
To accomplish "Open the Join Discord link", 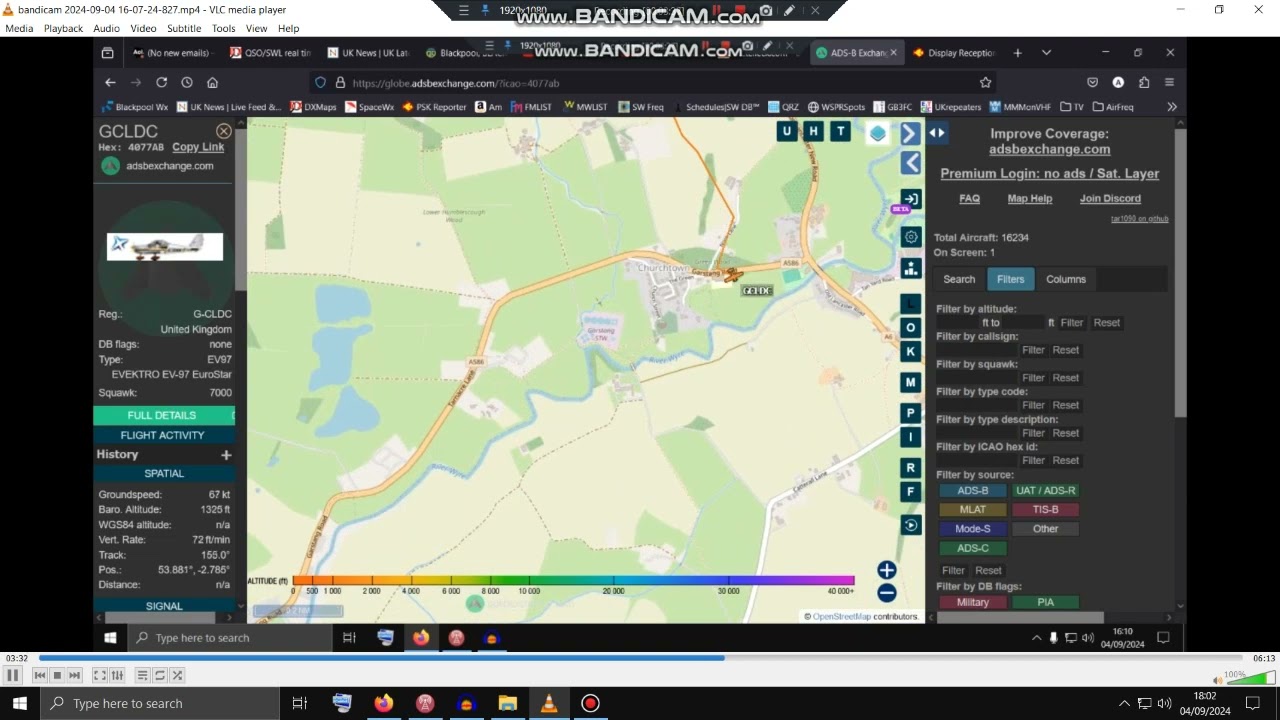I will click(1110, 198).
